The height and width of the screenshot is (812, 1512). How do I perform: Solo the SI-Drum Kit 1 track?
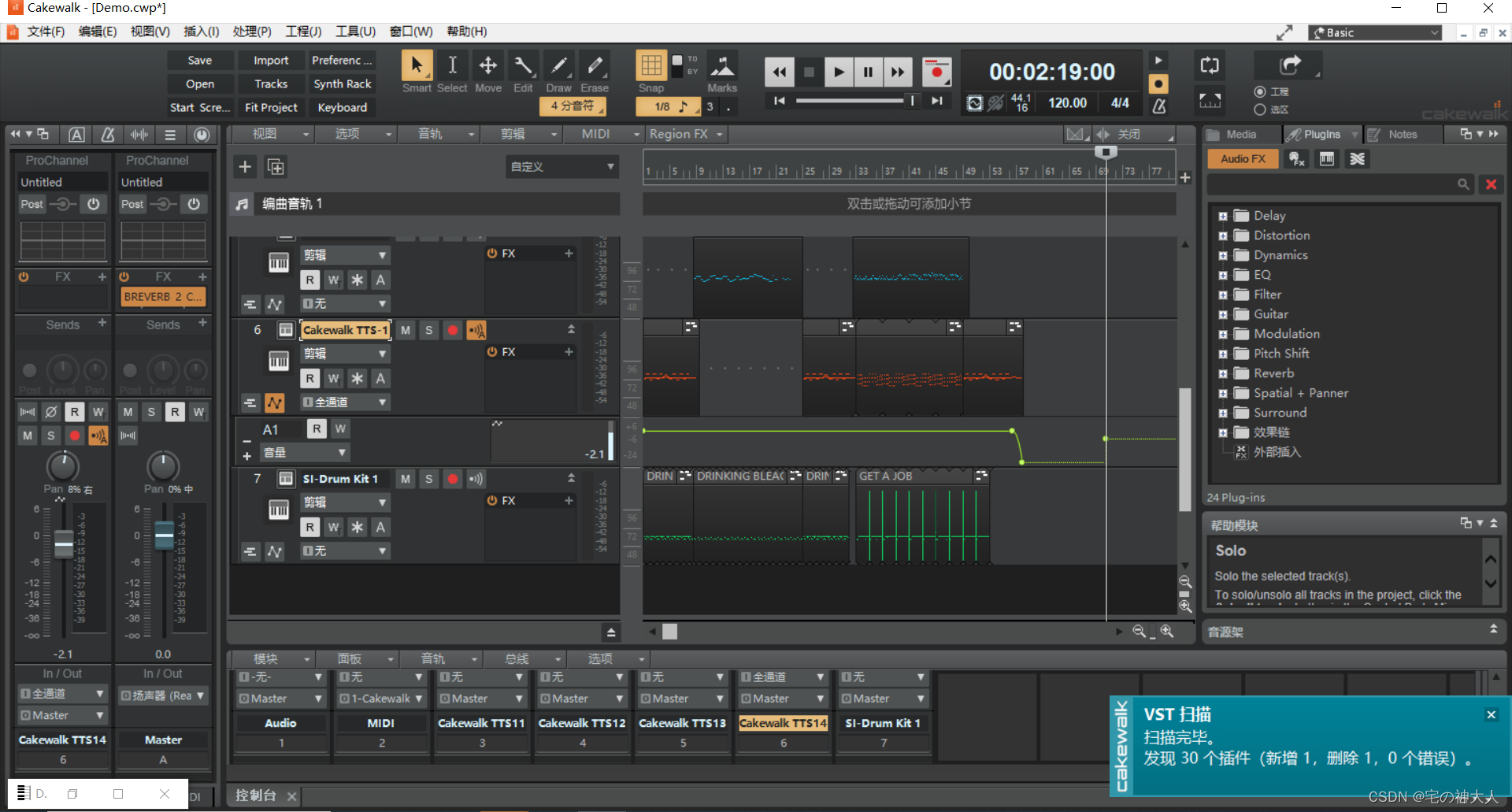click(429, 479)
